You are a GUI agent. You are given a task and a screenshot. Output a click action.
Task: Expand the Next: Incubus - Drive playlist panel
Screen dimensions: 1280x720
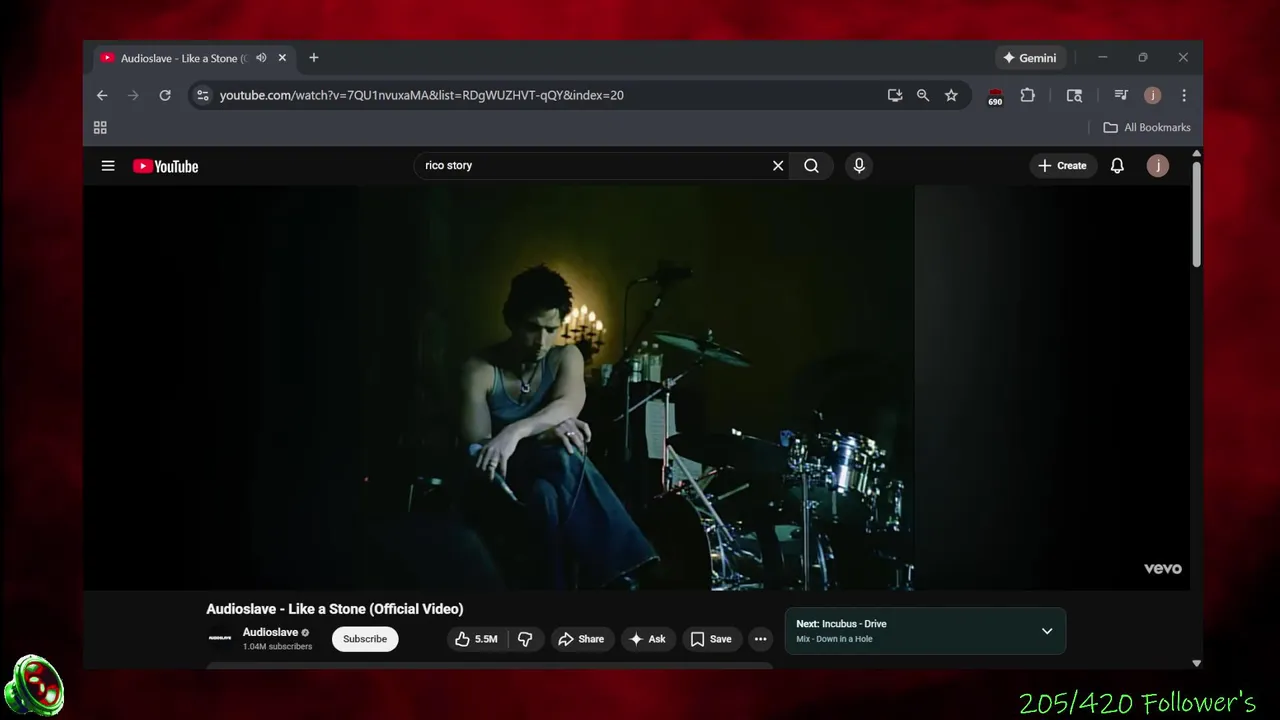coord(1047,631)
